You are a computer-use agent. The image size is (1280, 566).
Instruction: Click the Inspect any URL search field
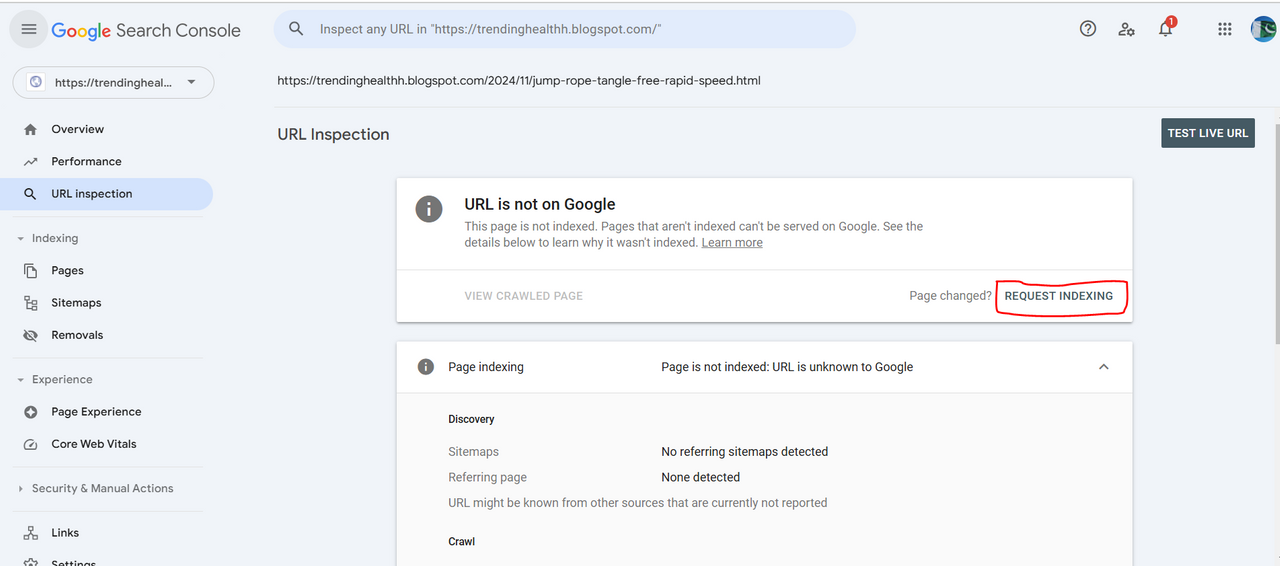tap(565, 29)
